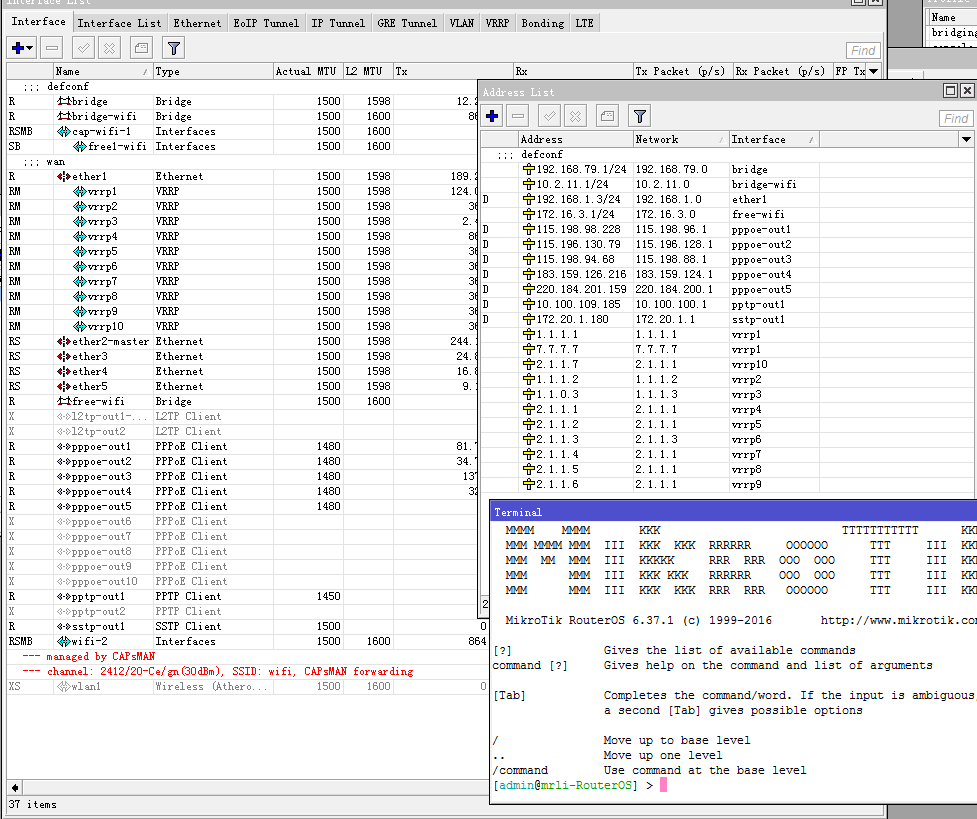The height and width of the screenshot is (819, 977).
Task: Open comment button in Address List toolbar
Action: pyautogui.click(x=608, y=116)
